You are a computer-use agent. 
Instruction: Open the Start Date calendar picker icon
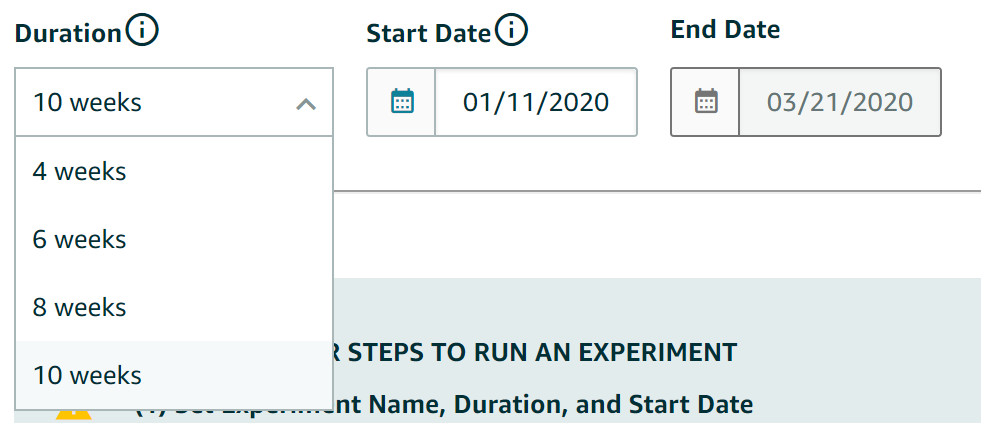coord(402,101)
